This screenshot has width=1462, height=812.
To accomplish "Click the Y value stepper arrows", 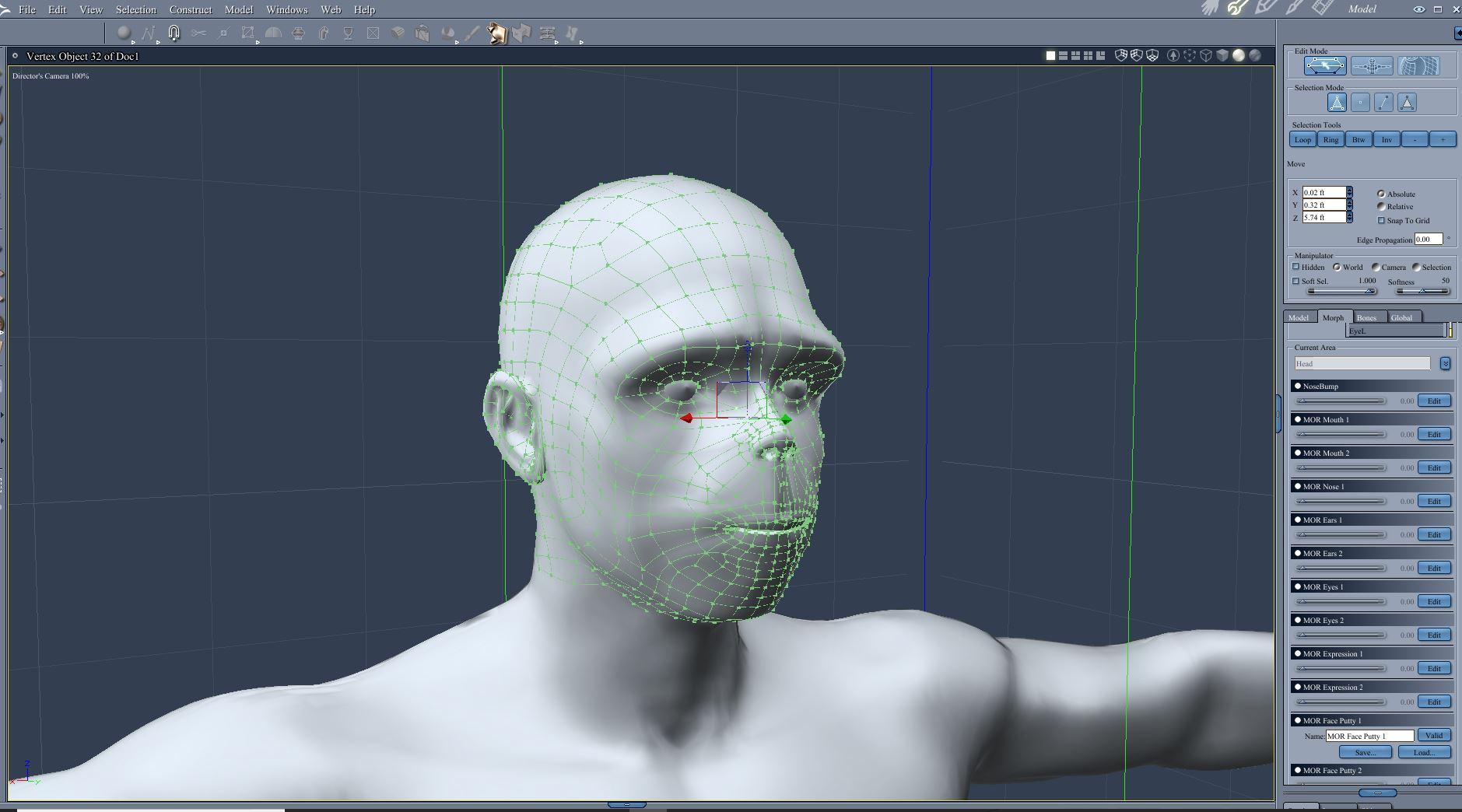I will point(1349,205).
